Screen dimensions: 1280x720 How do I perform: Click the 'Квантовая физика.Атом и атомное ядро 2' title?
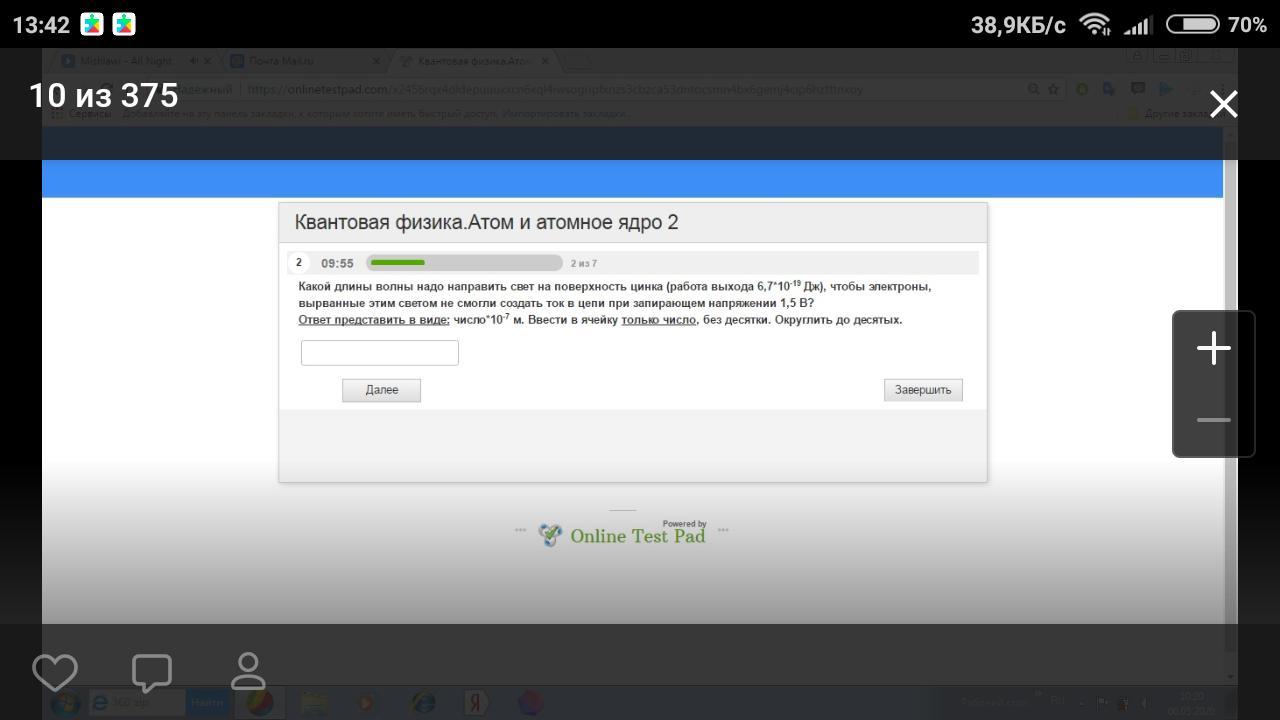click(486, 222)
